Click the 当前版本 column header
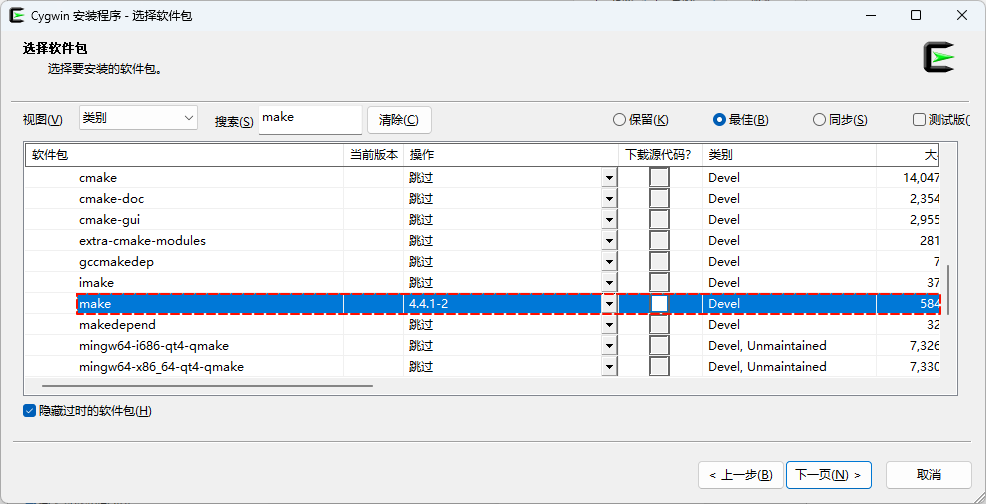This screenshot has width=986, height=504. 374,155
